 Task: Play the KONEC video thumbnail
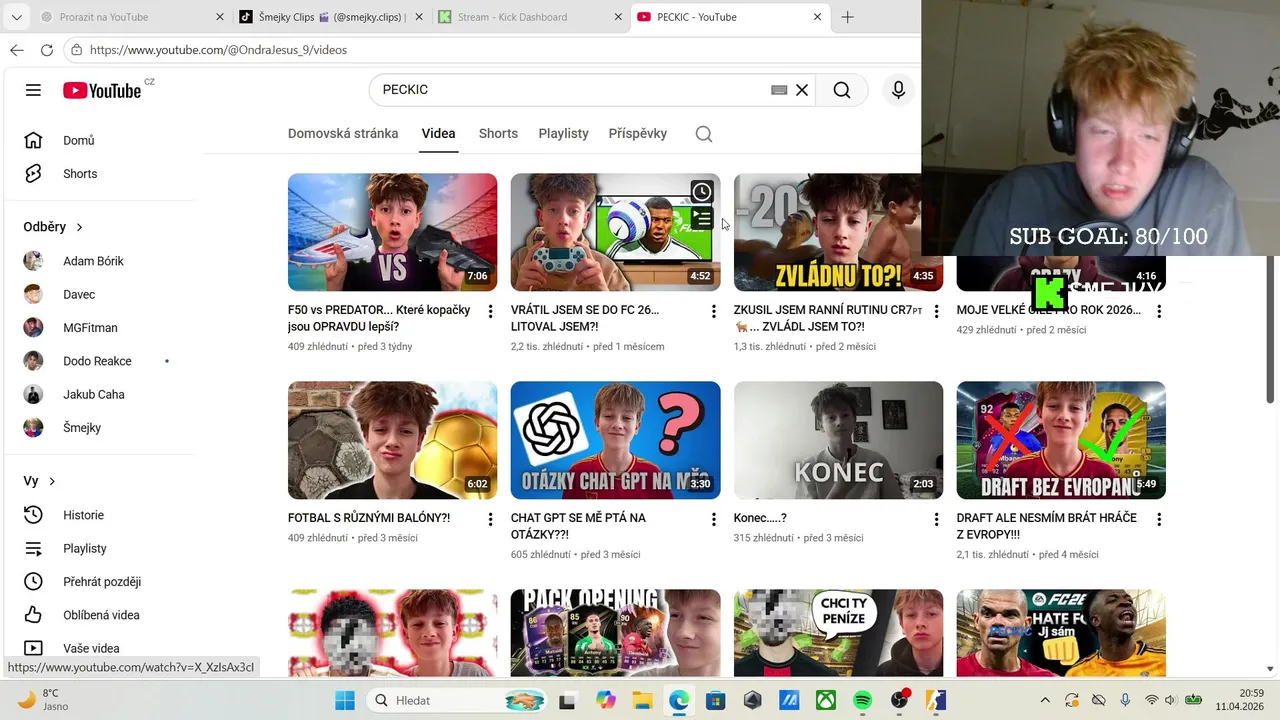838,440
